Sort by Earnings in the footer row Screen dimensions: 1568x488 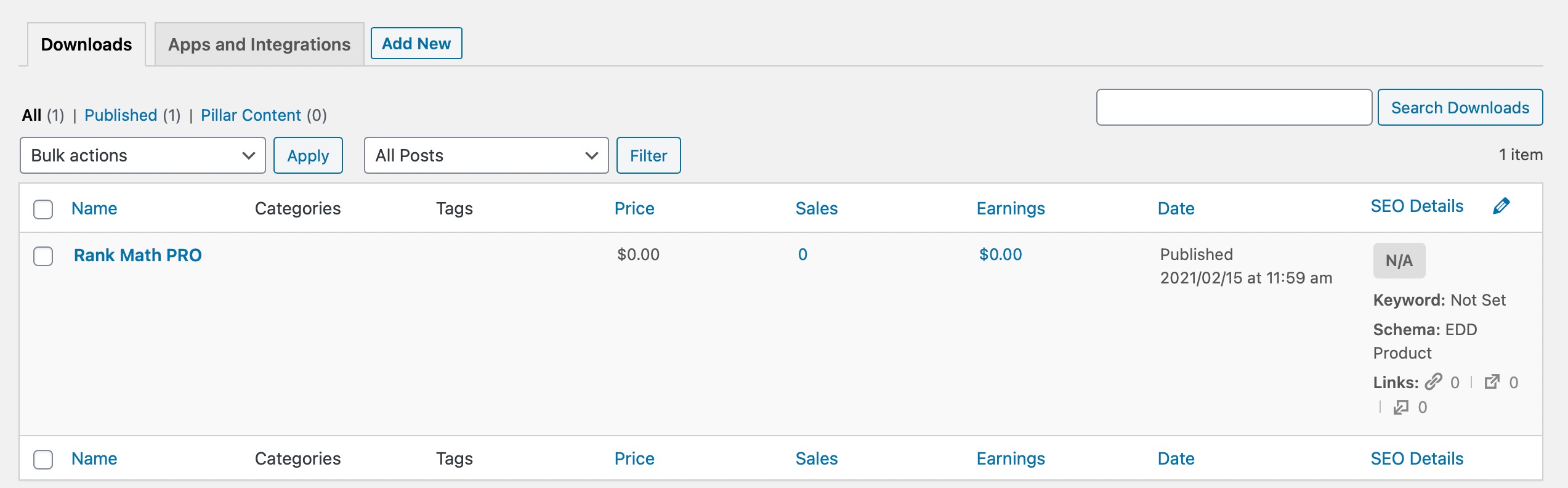1011,458
